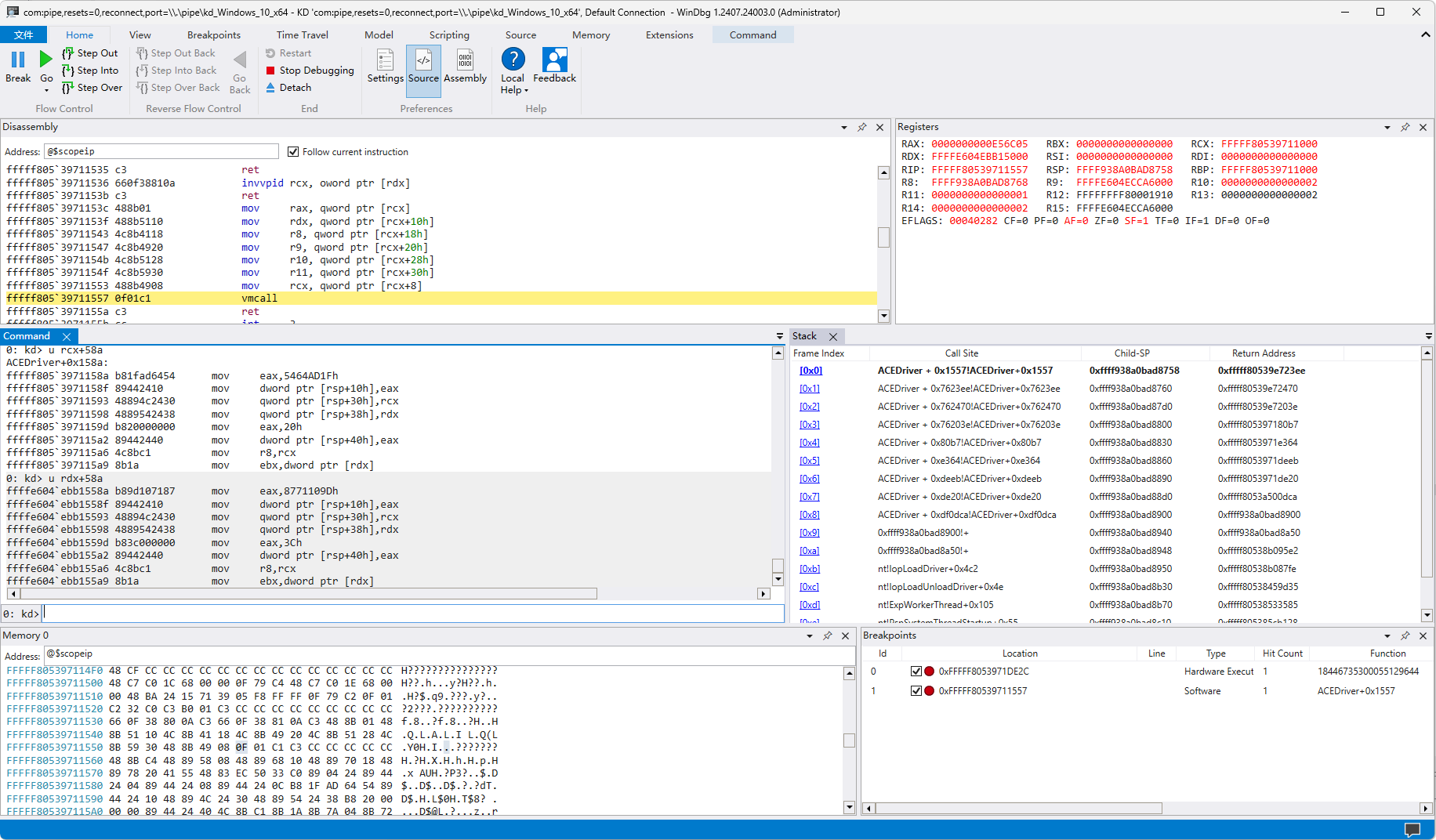The image size is (1436, 840).
Task: Open Local Help question icon
Action: [513, 60]
